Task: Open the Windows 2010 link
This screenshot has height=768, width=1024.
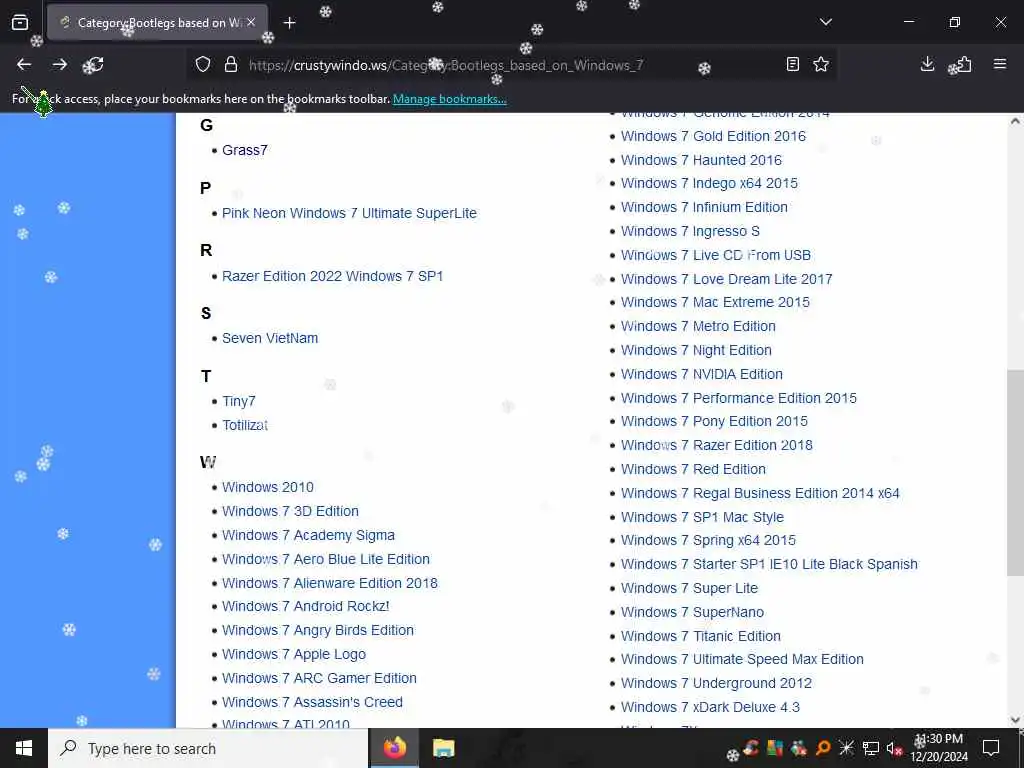Action: (x=268, y=487)
